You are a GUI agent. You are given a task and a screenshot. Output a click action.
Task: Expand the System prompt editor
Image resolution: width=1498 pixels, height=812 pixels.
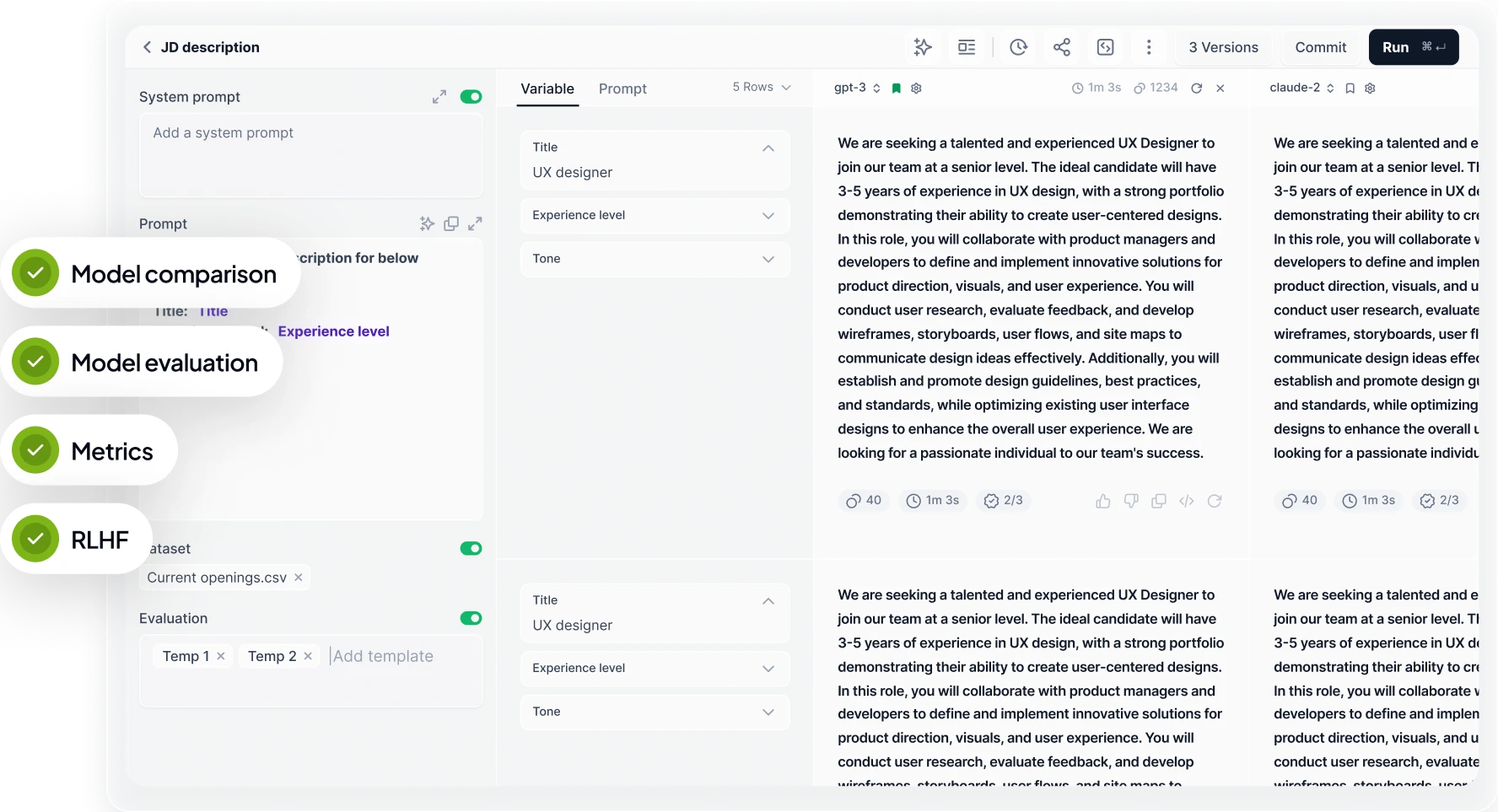tap(439, 97)
